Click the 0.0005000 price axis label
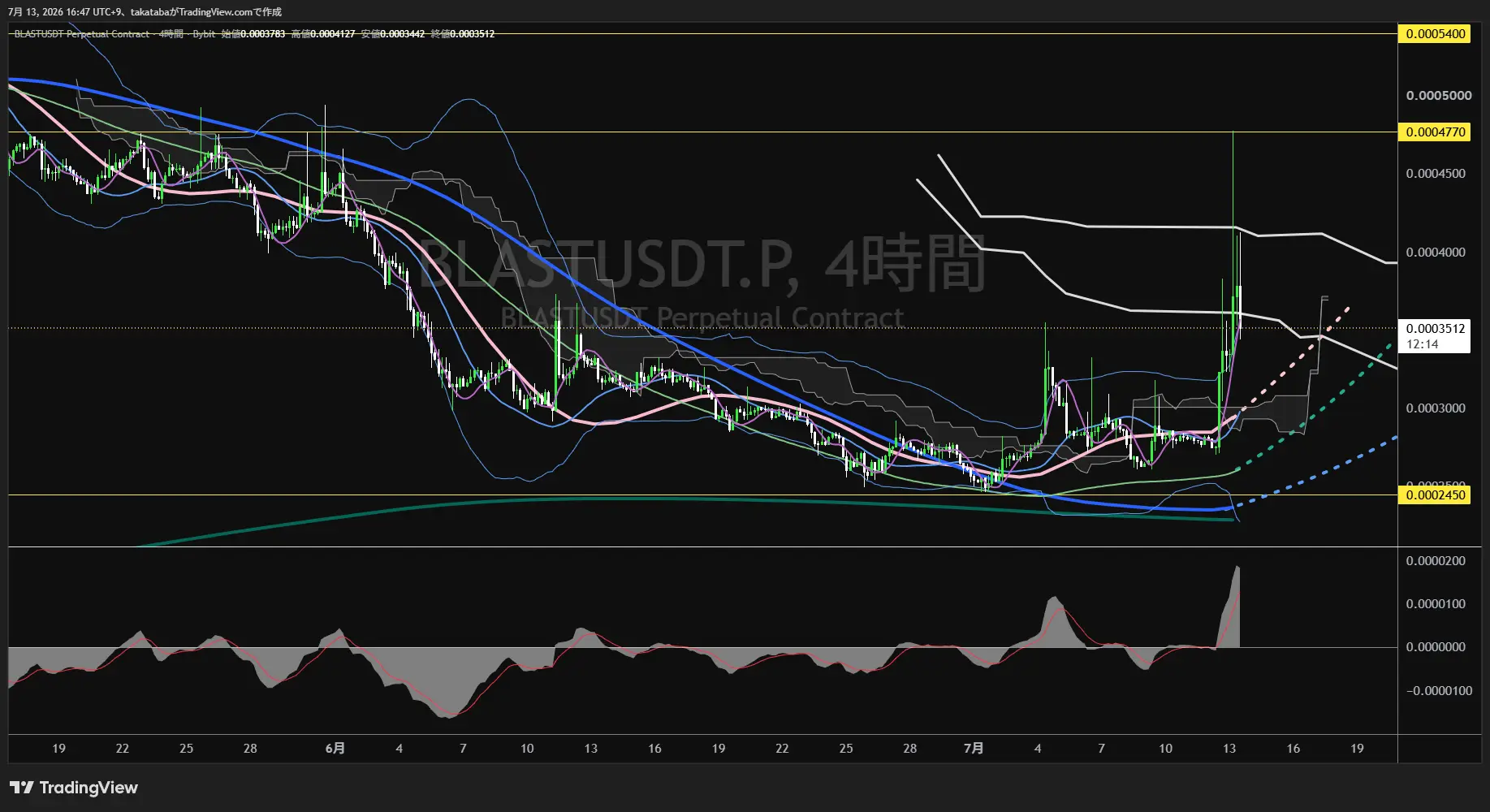The width and height of the screenshot is (1490, 812). [1439, 96]
